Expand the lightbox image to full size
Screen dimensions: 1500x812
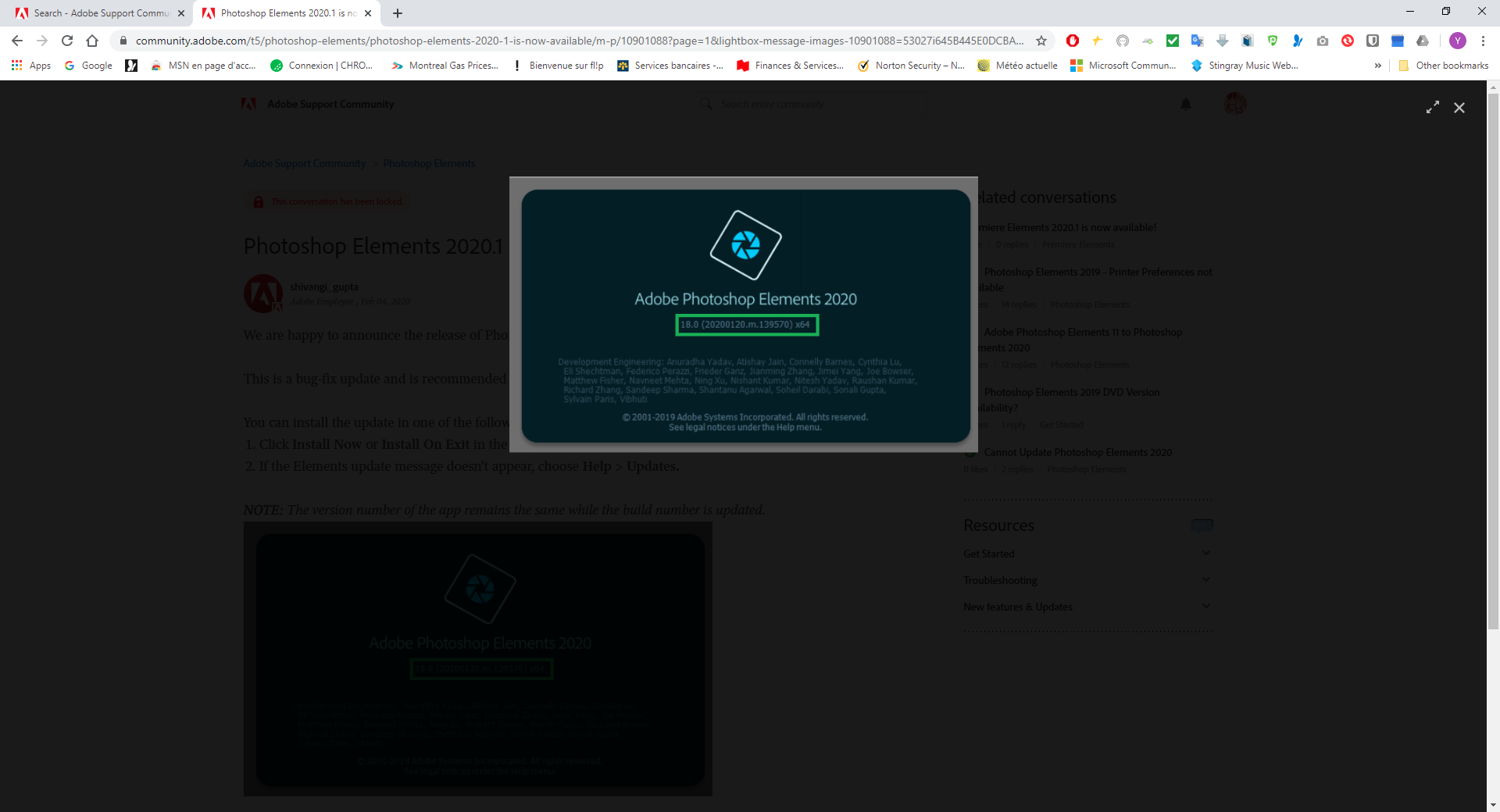point(1433,108)
